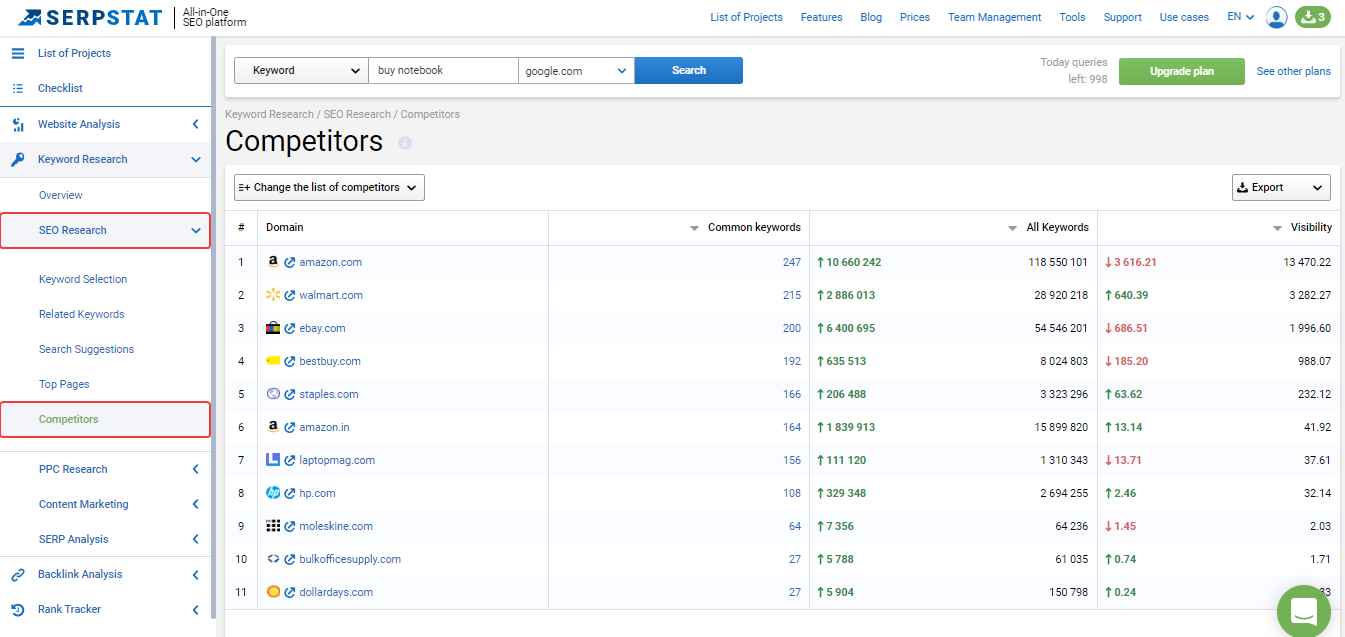Expand the PPC Research submenu
Viewport: 1345px width, 637px height.
(x=195, y=469)
